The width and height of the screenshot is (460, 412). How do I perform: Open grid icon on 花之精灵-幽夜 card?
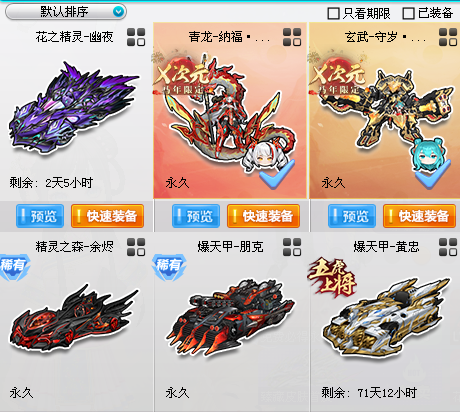coord(136,37)
